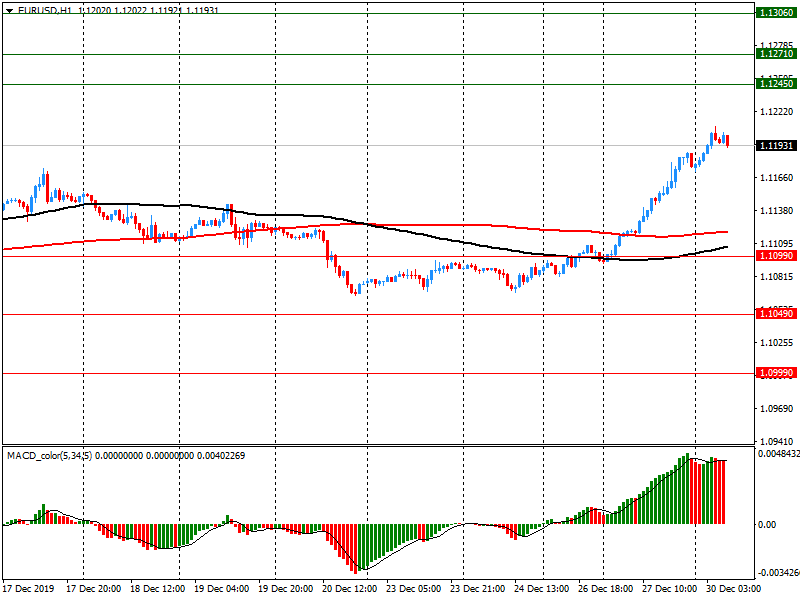Select the 27 Dec 10:00 time label
Screen dimensions: 800x600
point(670,589)
